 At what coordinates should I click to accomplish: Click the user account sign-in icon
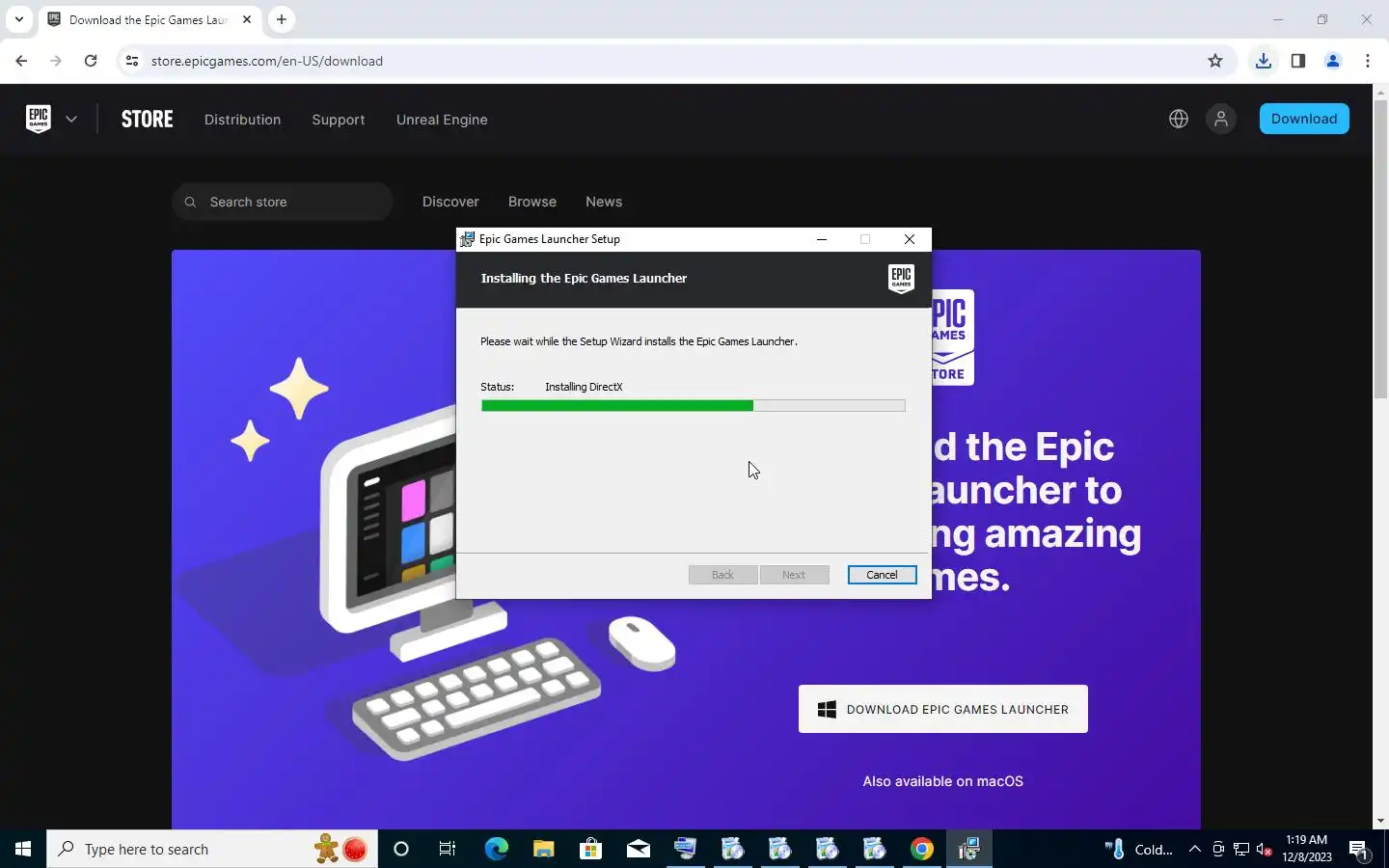(x=1221, y=119)
